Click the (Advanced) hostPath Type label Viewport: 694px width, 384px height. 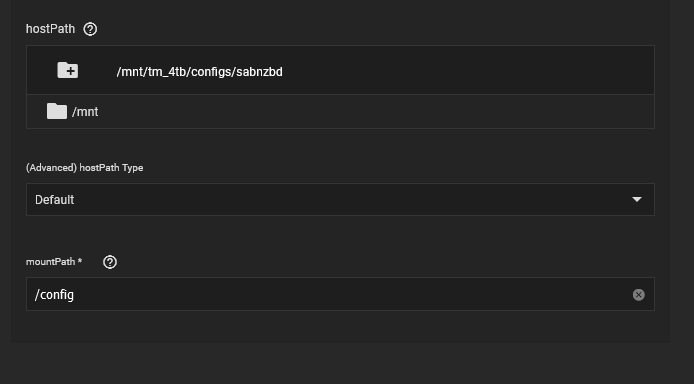pos(85,168)
